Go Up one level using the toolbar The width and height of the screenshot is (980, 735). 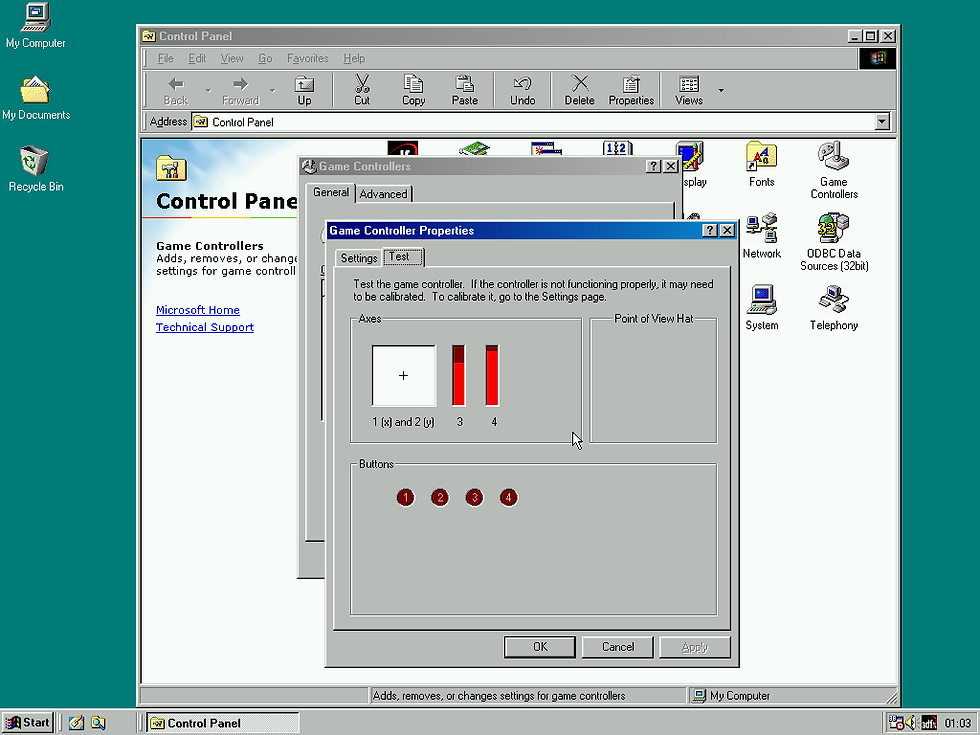coord(304,91)
